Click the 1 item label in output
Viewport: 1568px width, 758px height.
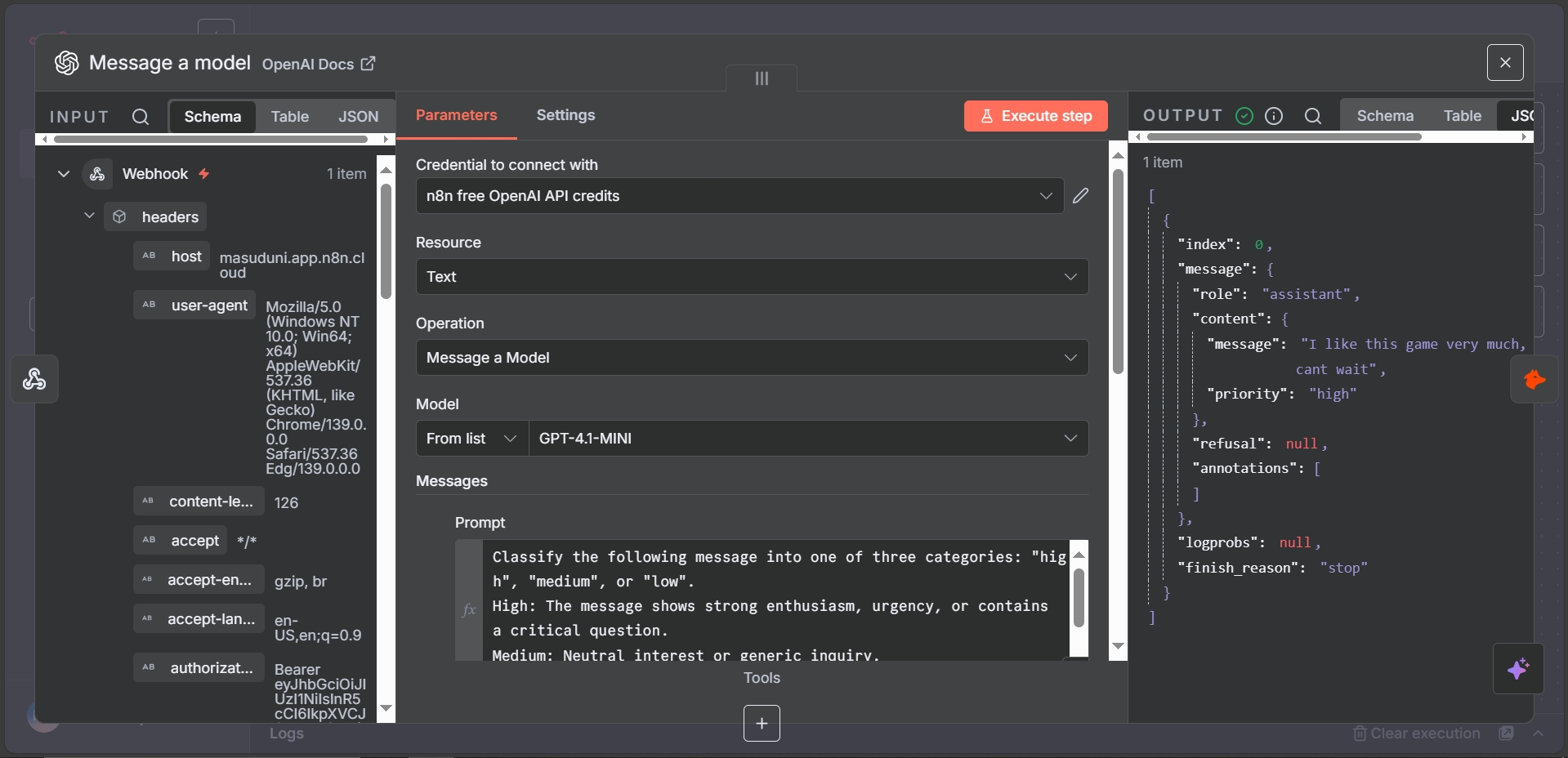pos(1162,163)
